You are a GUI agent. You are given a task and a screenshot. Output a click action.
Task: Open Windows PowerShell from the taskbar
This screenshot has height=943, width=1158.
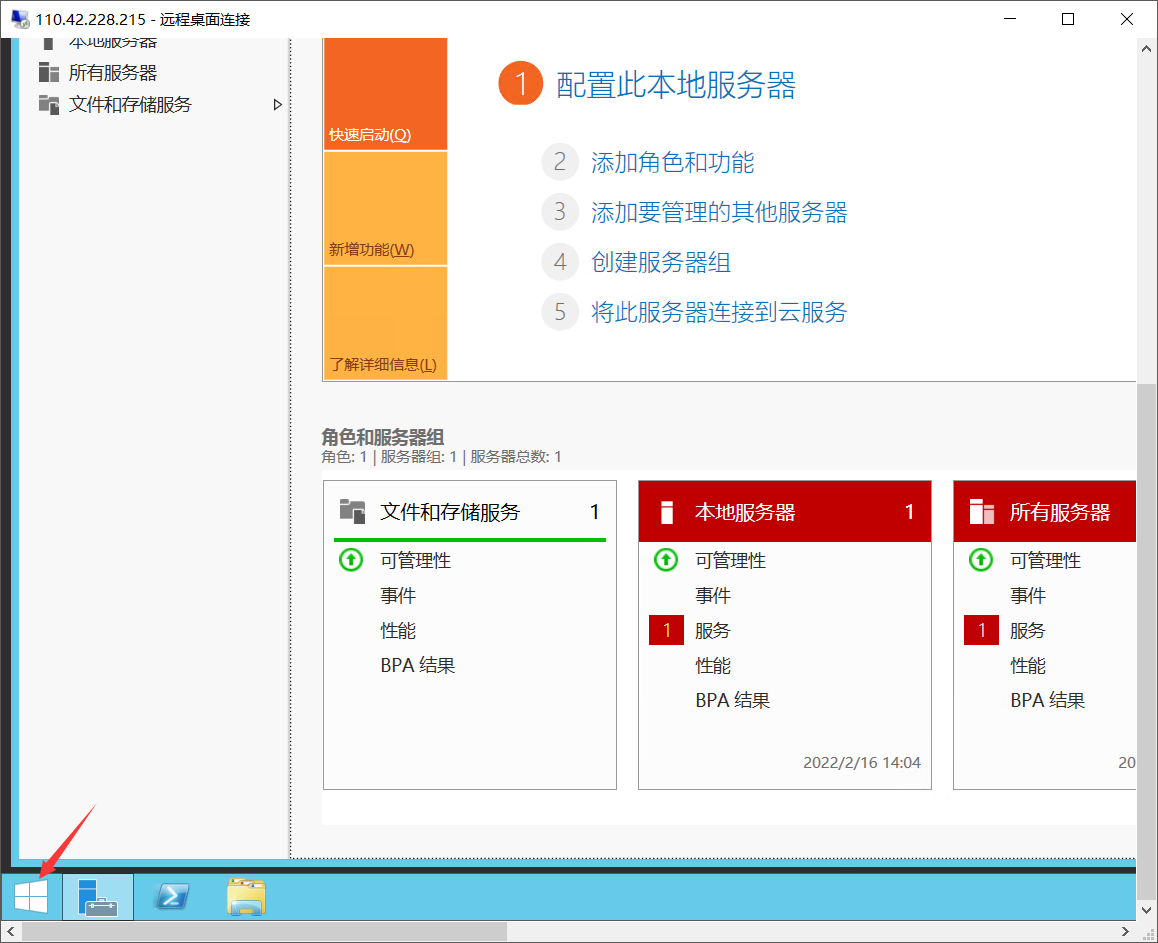171,896
